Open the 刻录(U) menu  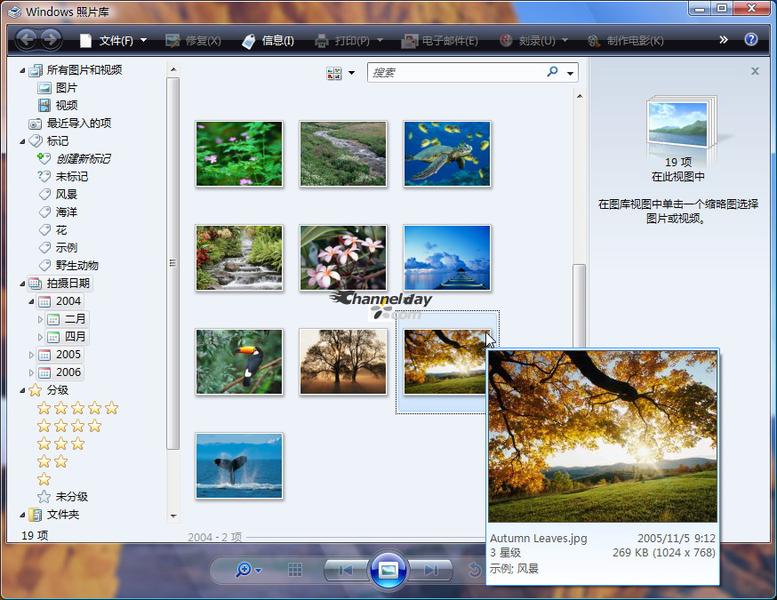[533, 41]
